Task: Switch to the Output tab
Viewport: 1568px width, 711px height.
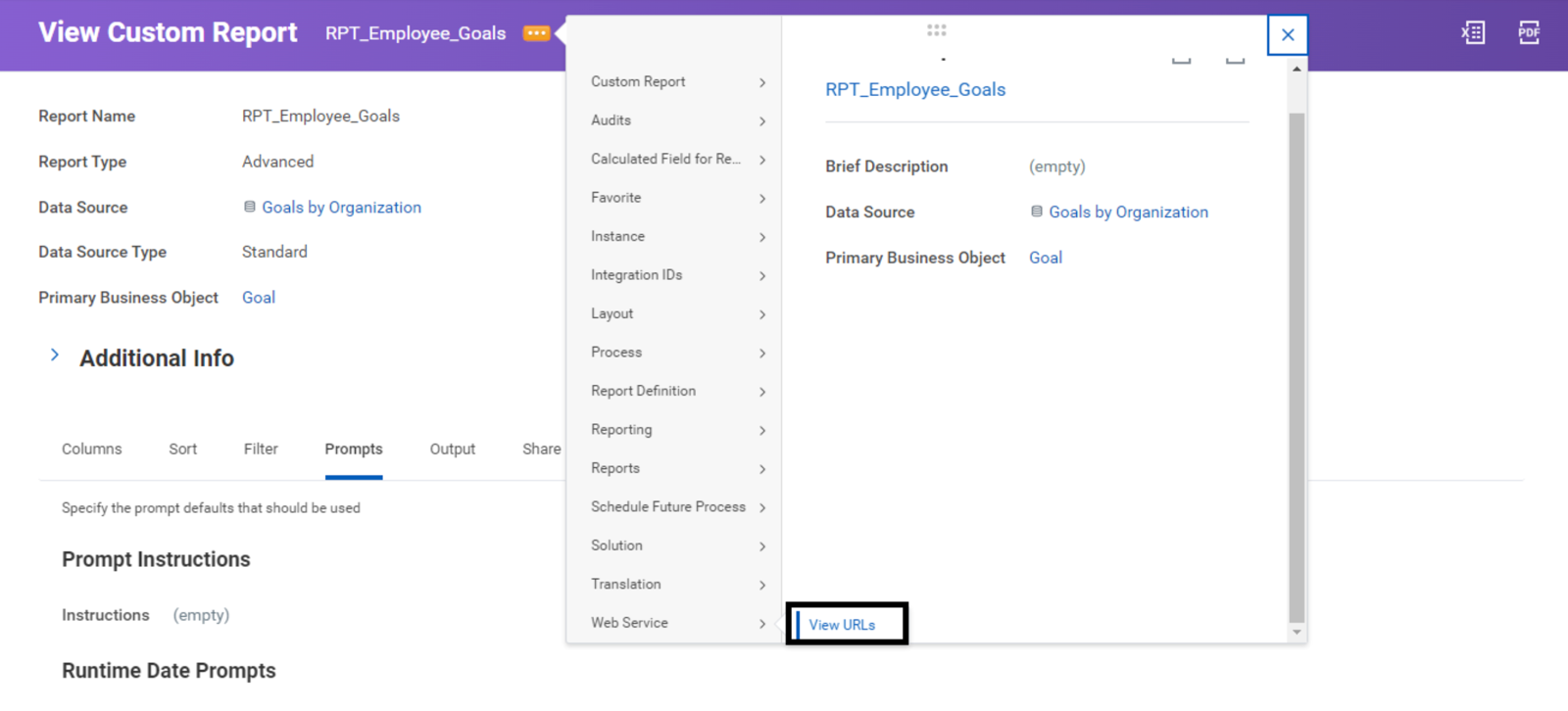Action: [x=453, y=449]
